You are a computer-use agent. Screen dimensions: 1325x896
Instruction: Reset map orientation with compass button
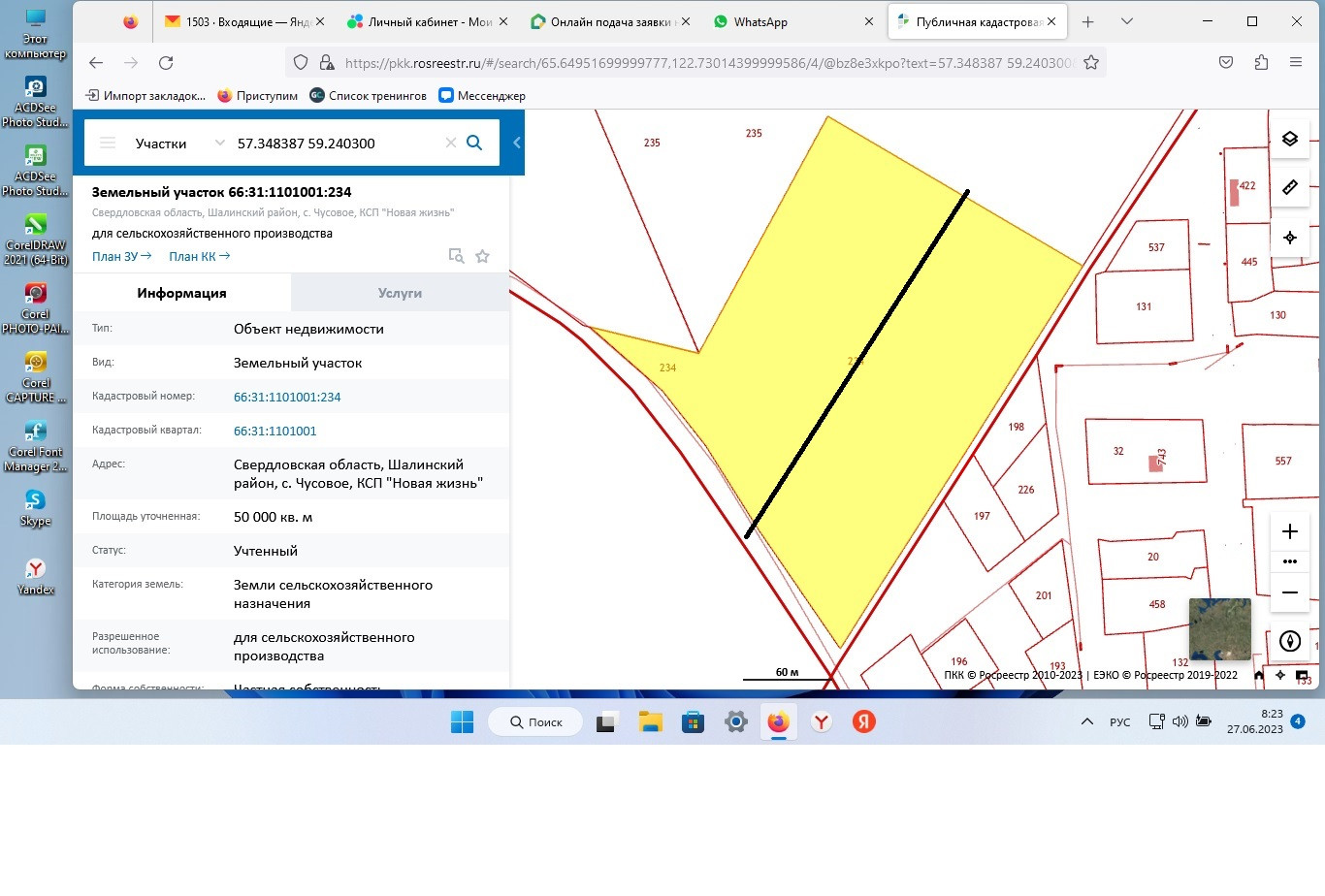coord(1289,641)
